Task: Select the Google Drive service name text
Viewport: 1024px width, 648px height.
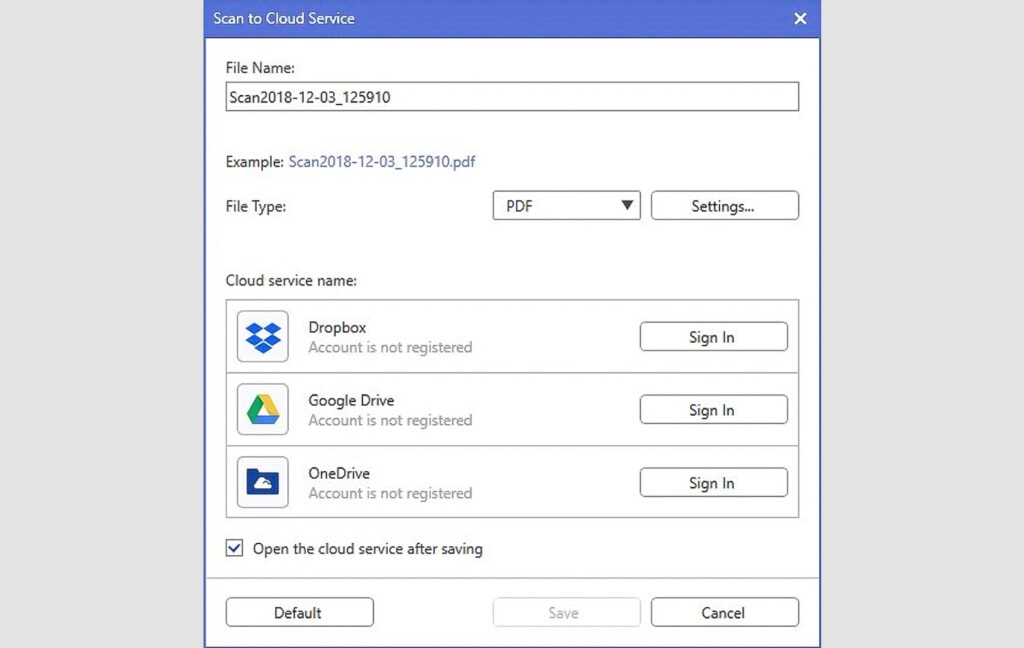Action: tap(351, 400)
